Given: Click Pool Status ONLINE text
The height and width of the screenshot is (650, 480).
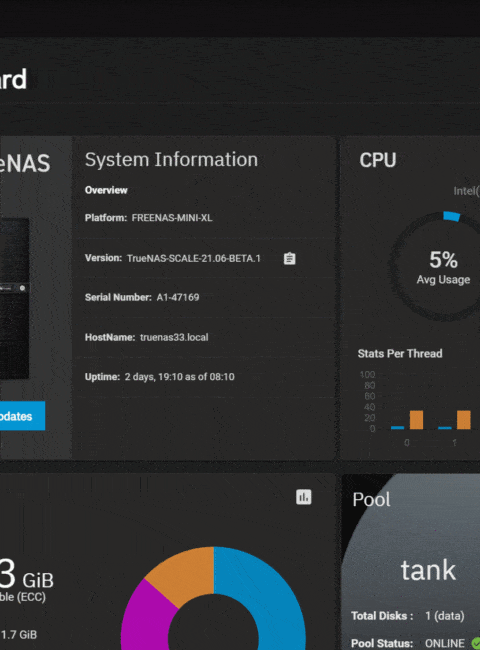Looking at the screenshot, I should coord(444,643).
